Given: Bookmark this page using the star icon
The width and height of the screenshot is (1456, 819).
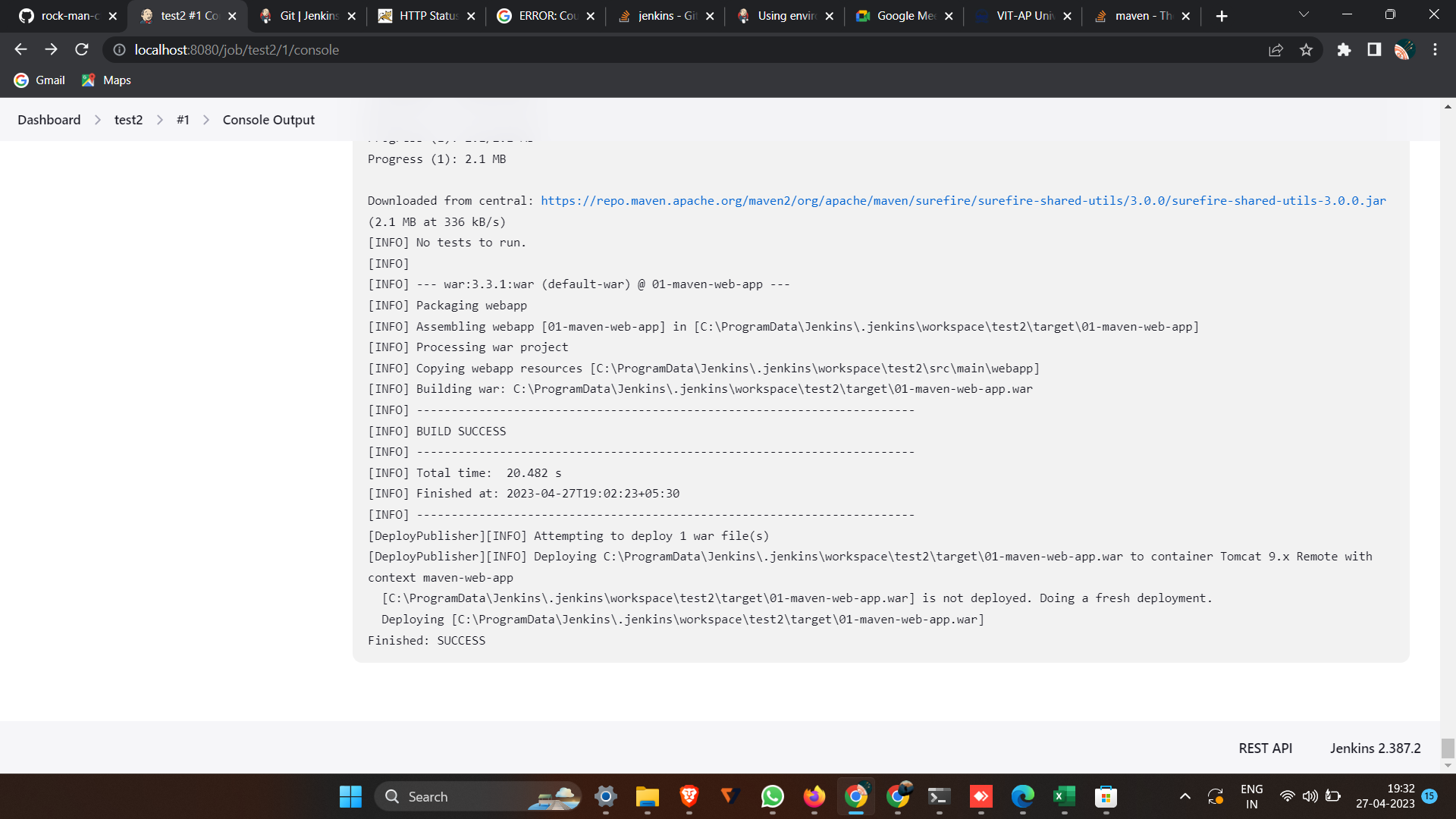Looking at the screenshot, I should (1307, 49).
